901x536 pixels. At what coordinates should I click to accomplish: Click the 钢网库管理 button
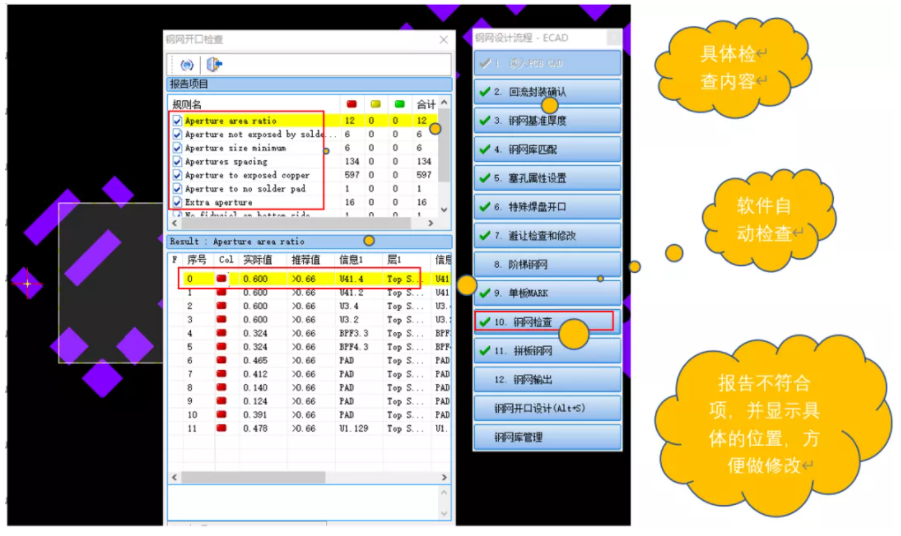click(x=547, y=437)
